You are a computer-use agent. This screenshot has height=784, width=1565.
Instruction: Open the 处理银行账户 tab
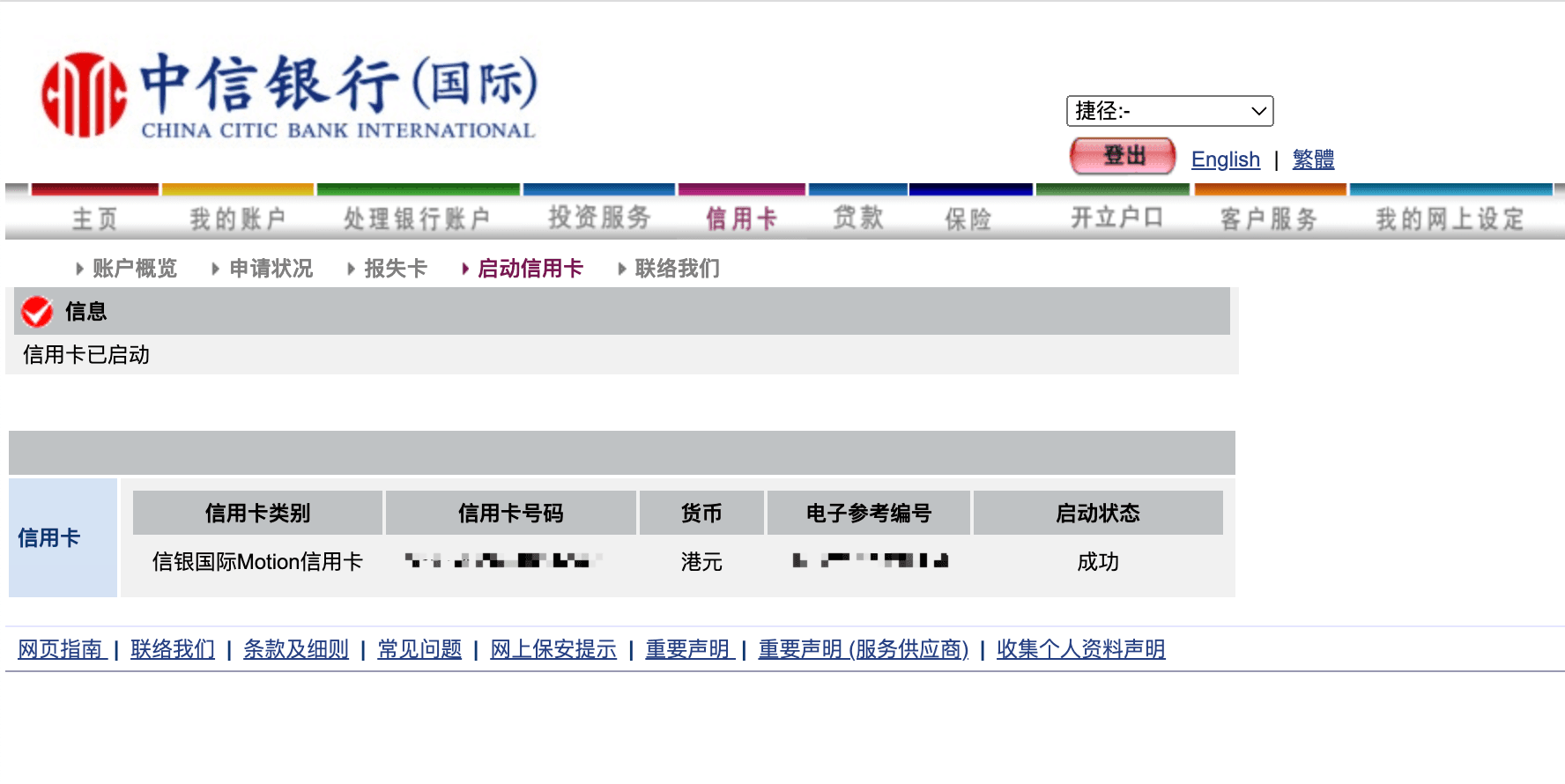417,218
